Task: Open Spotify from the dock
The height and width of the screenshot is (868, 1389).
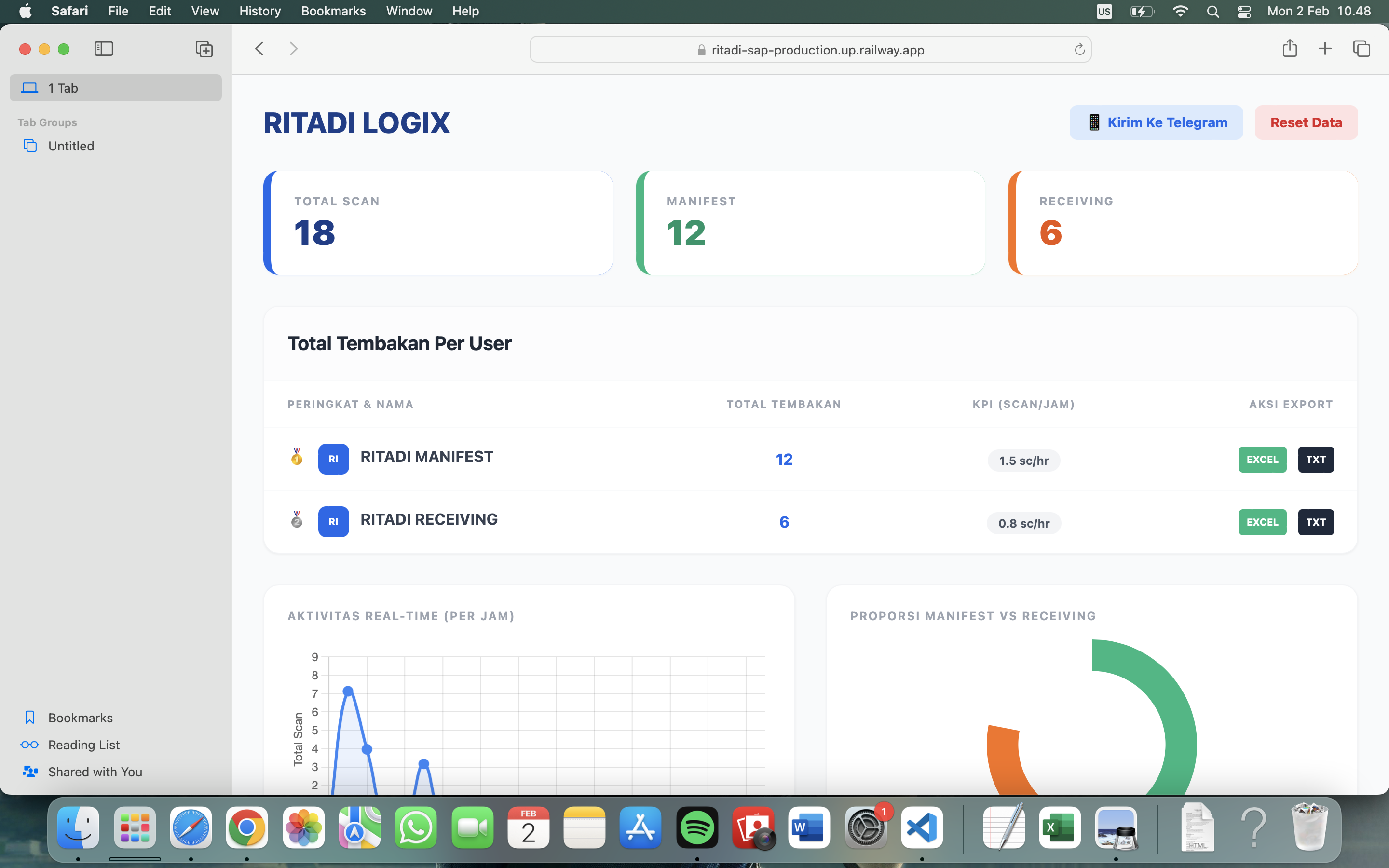Action: 697,827
